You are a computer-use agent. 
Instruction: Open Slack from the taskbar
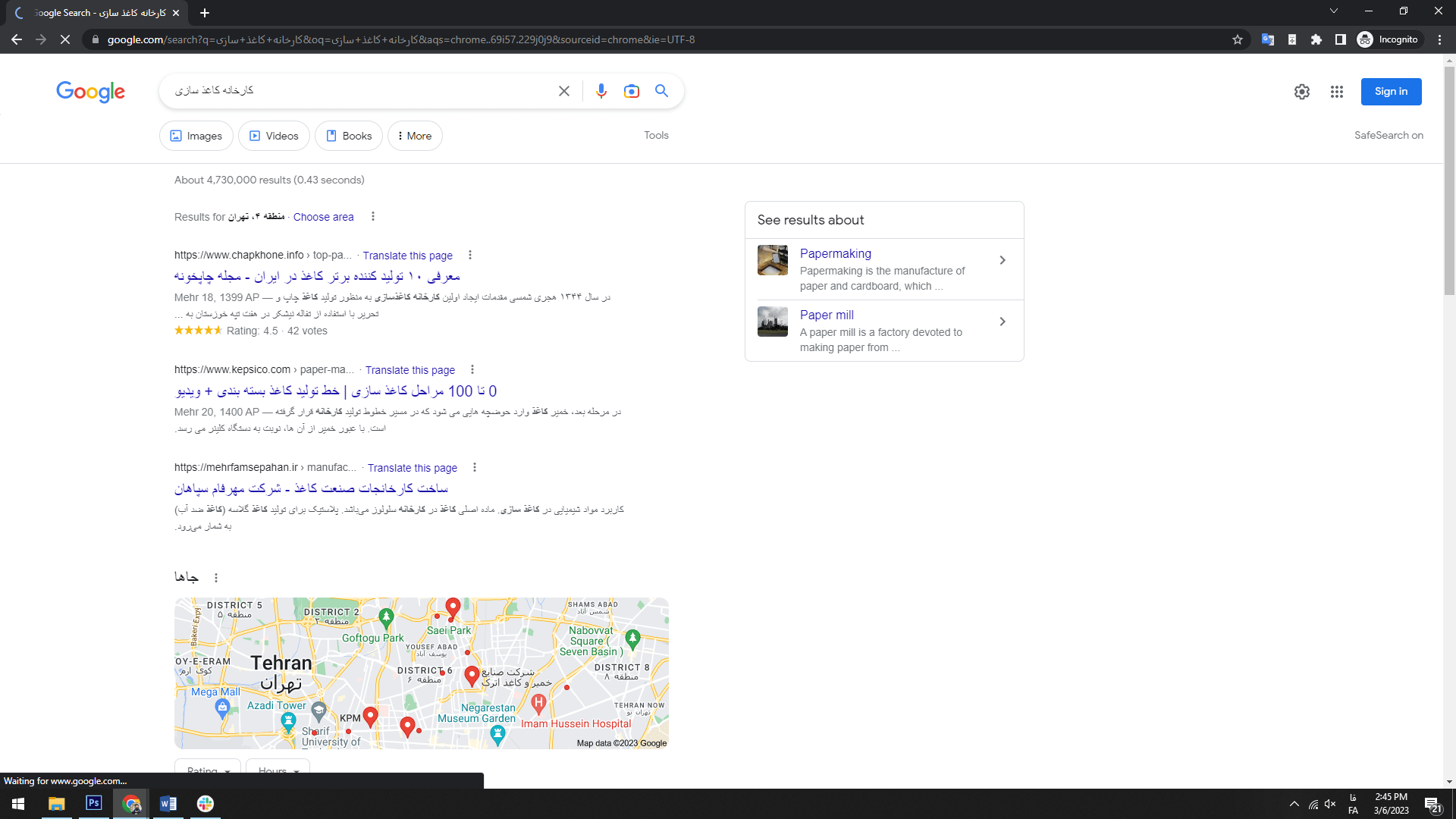(206, 804)
